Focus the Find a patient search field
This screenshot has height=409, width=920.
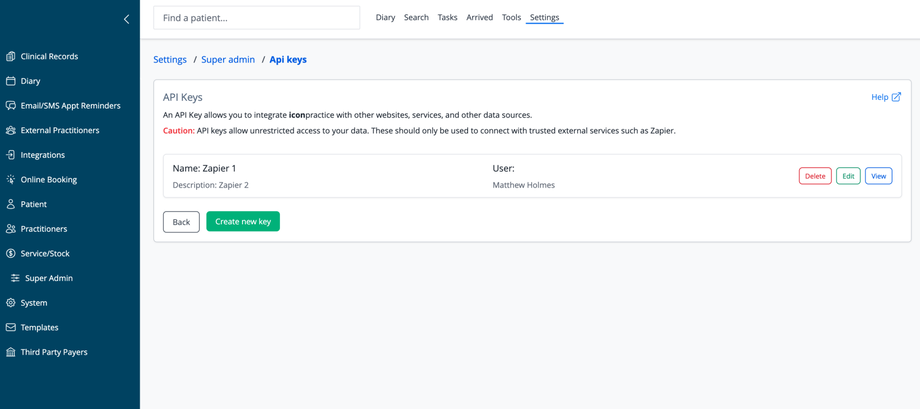(x=256, y=18)
